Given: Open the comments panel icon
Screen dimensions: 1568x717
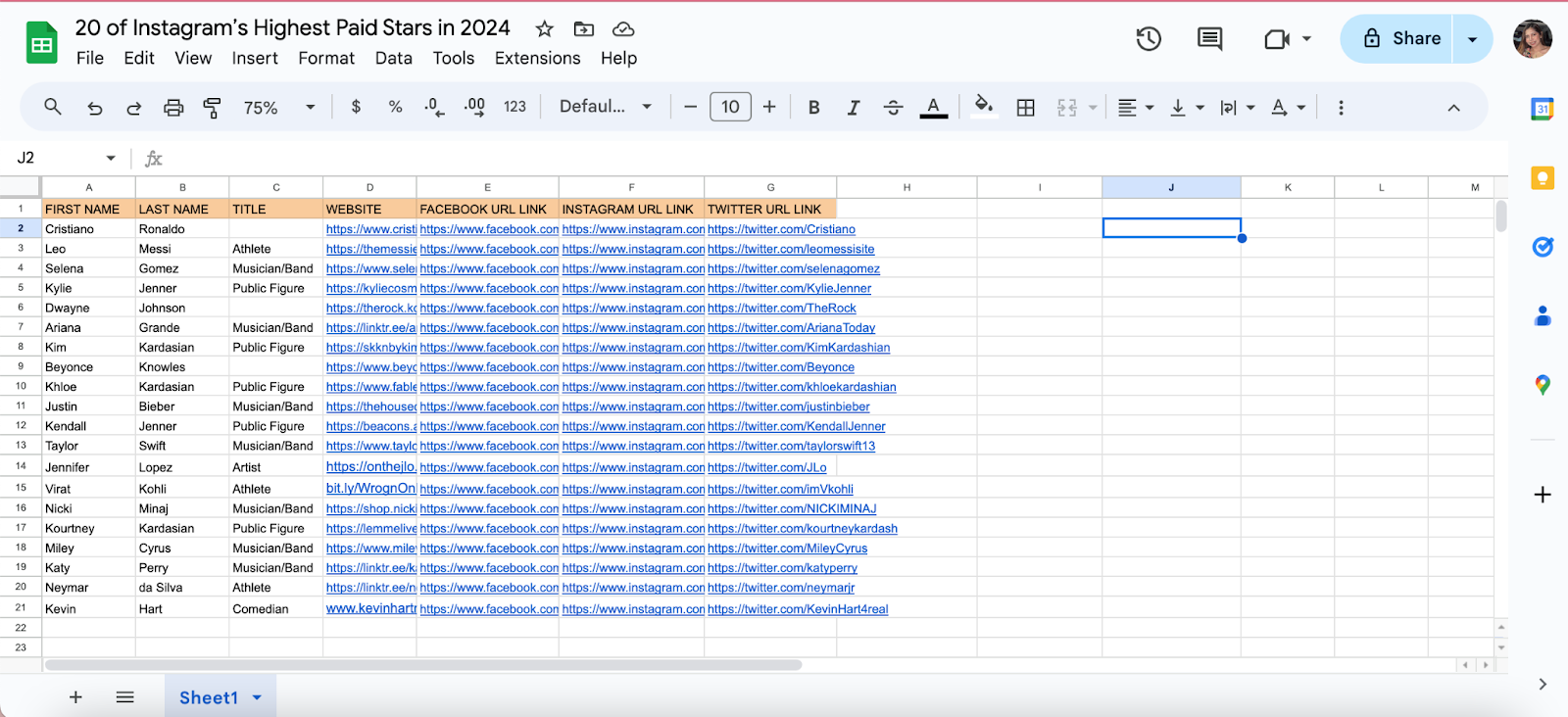Looking at the screenshot, I should pyautogui.click(x=1210, y=39).
